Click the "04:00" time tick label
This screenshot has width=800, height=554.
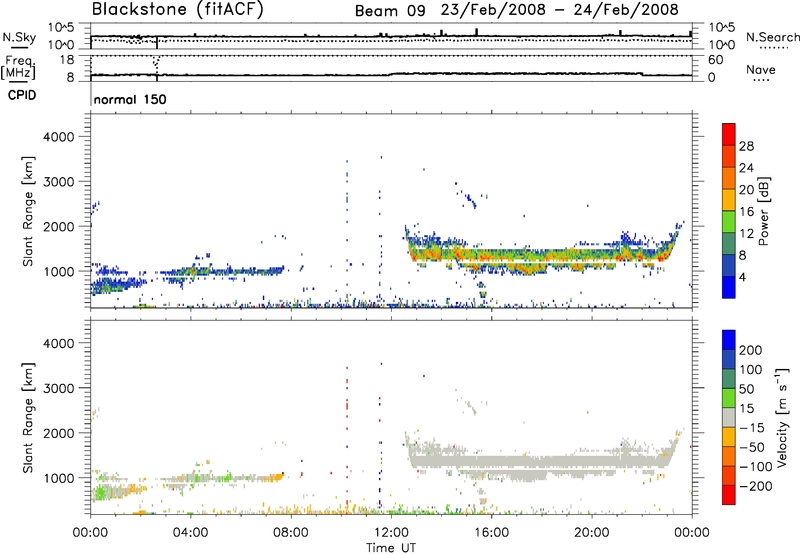(191, 533)
